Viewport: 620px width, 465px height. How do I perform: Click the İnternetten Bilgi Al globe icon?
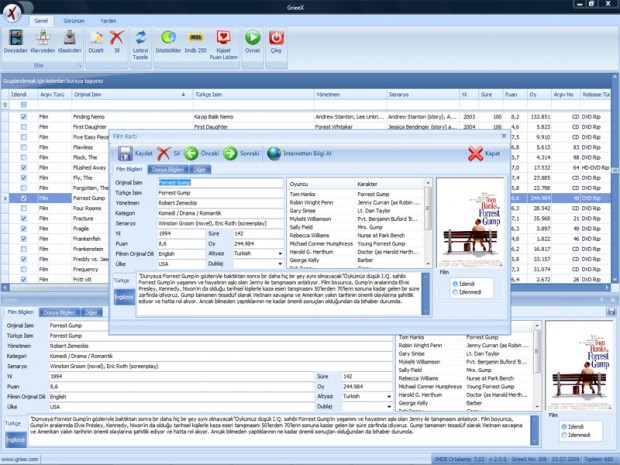click(274, 153)
